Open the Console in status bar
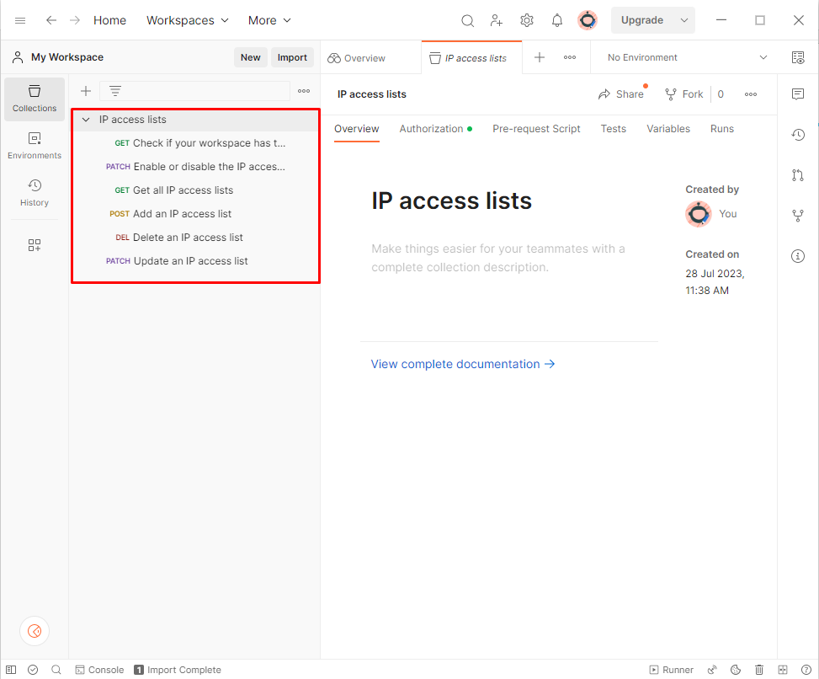The image size is (819, 679). click(100, 670)
